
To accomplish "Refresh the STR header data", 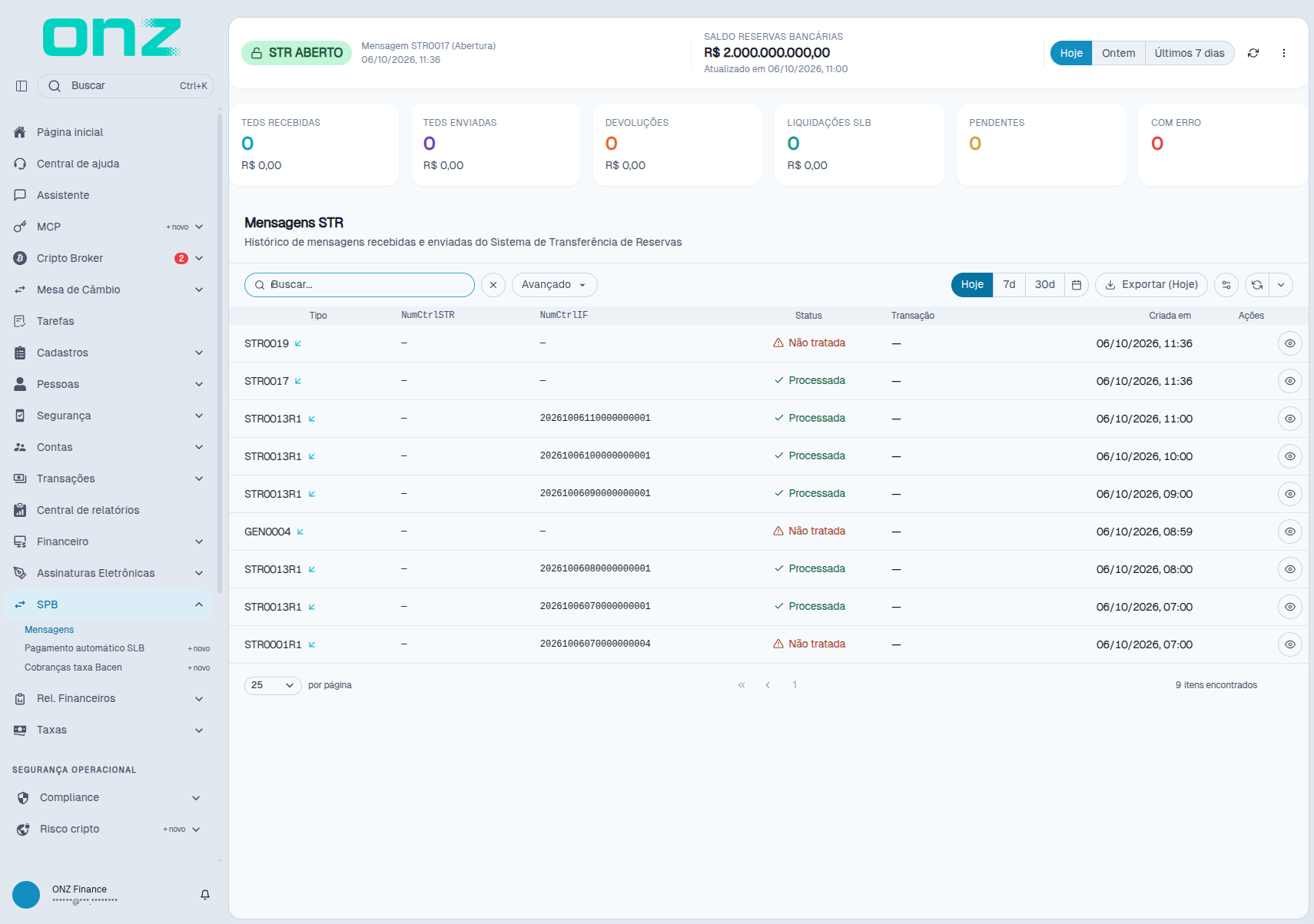I will 1253,53.
